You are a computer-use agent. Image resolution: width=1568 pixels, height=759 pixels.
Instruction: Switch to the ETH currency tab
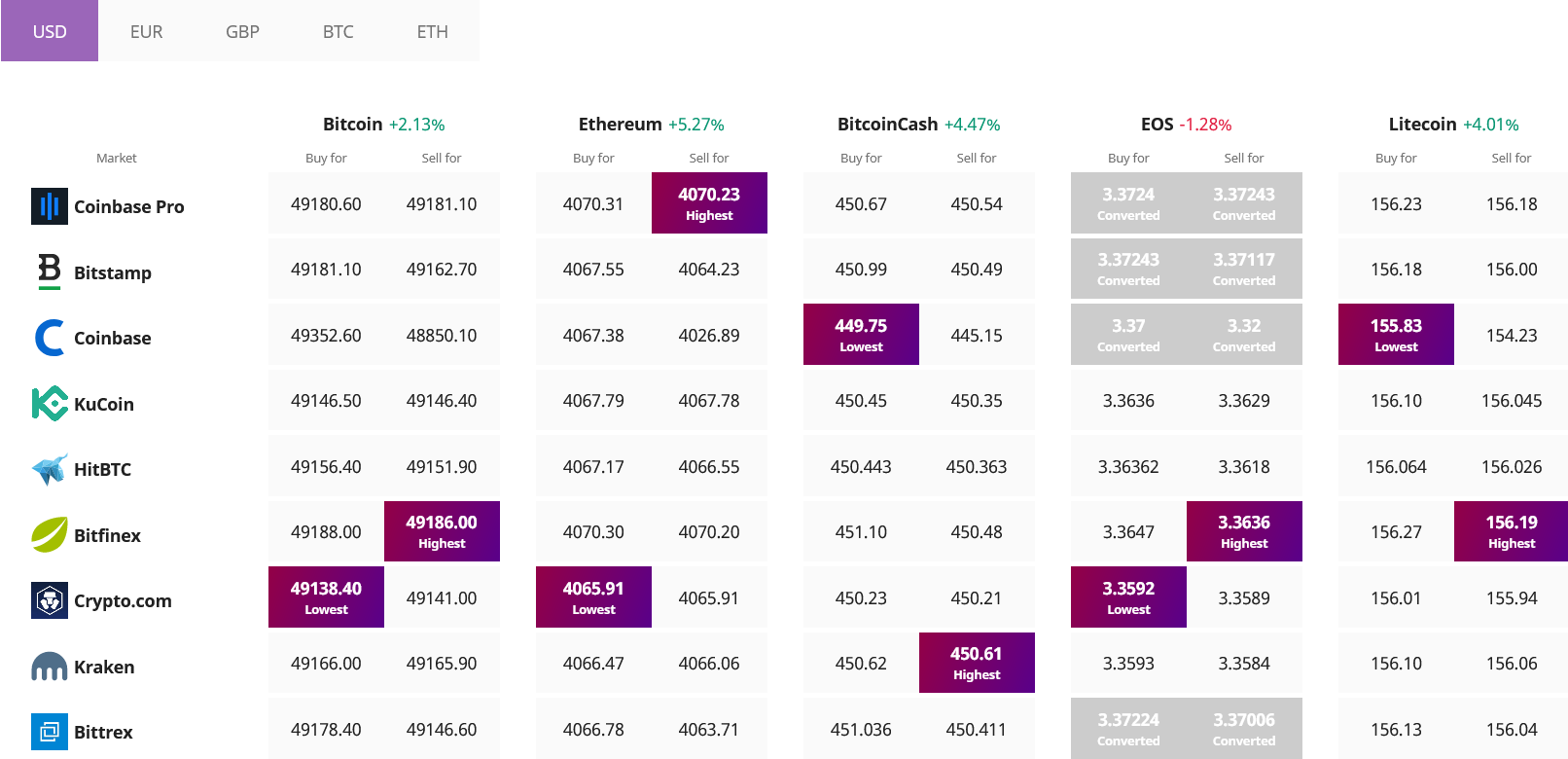tap(433, 31)
